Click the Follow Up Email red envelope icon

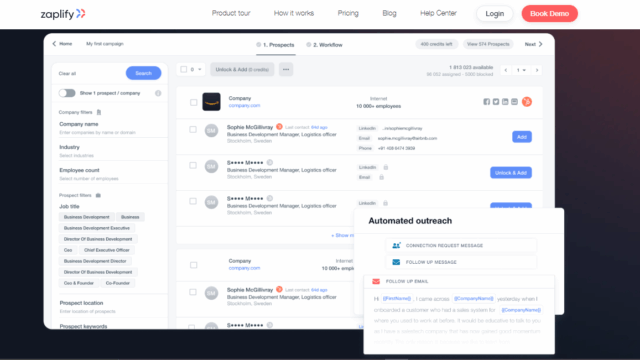[x=376, y=281]
